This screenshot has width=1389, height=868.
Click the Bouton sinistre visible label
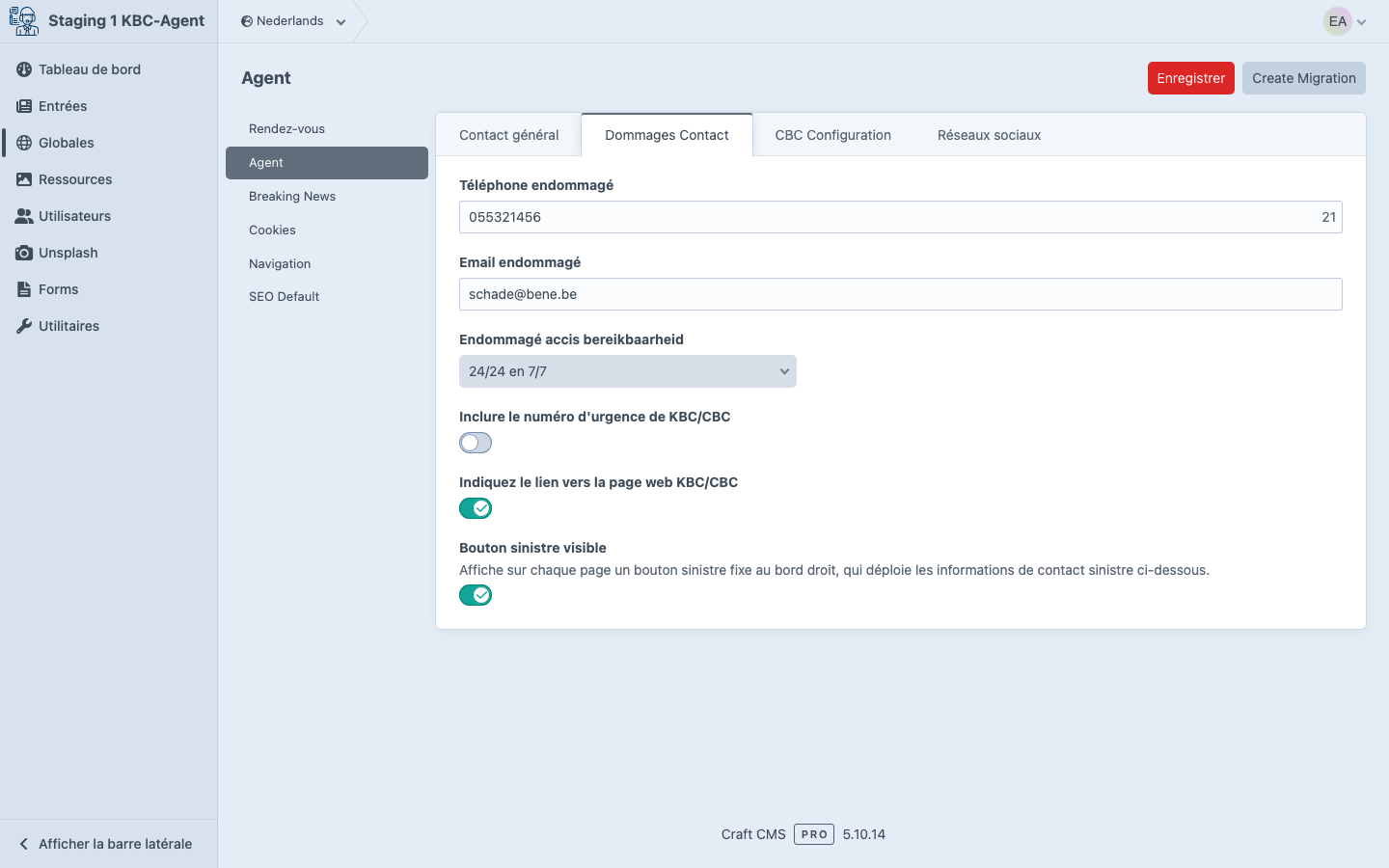532,548
